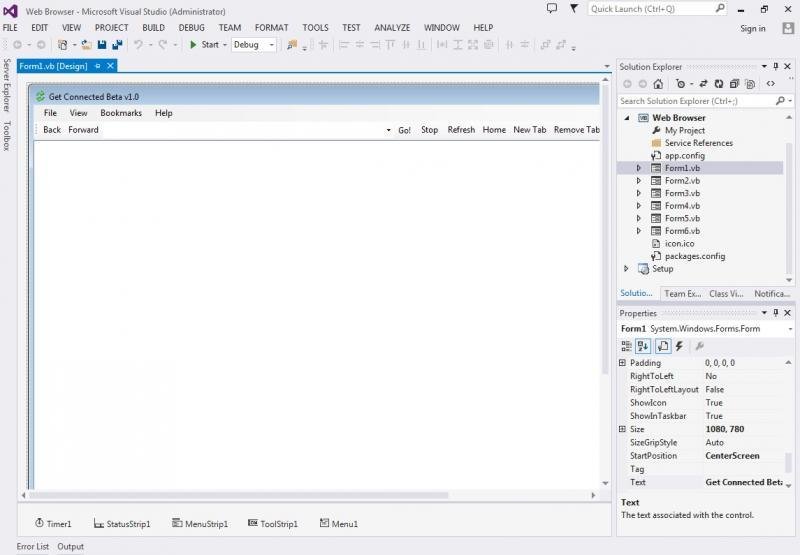Open the Output tab at bottom
This screenshot has width=800, height=555.
[x=70, y=546]
